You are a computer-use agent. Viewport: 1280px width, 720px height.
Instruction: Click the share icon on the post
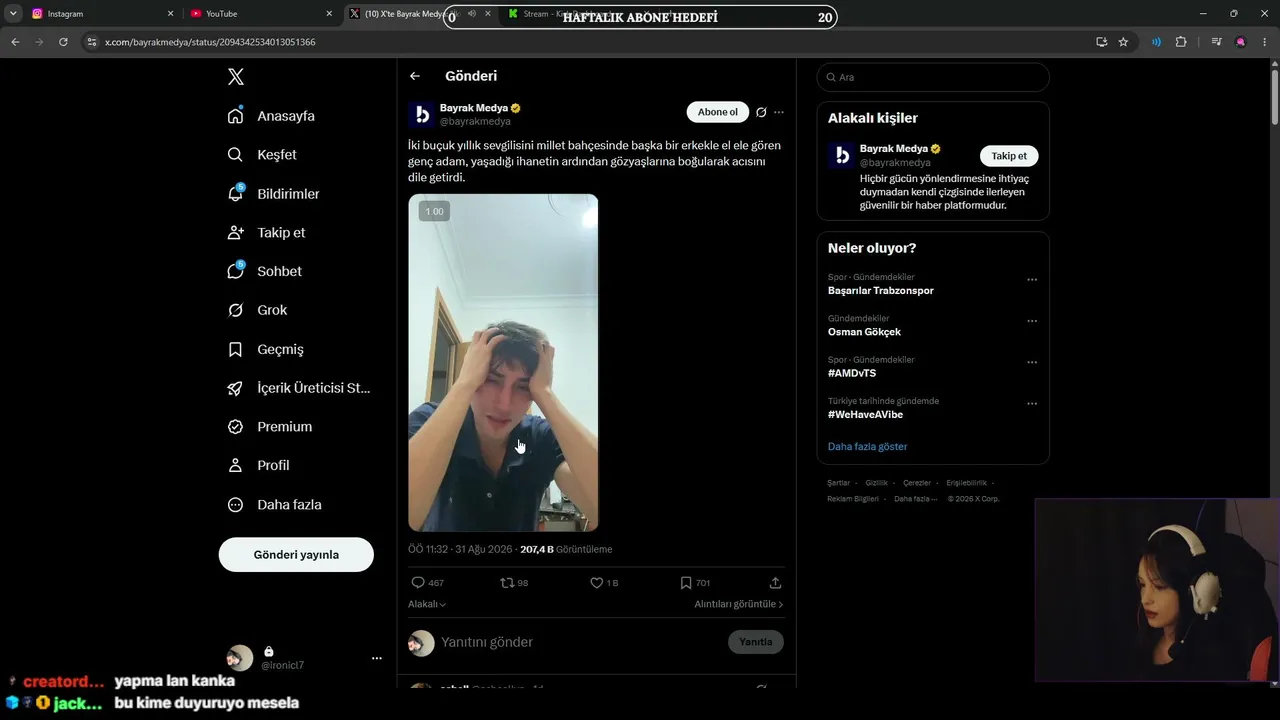775,583
